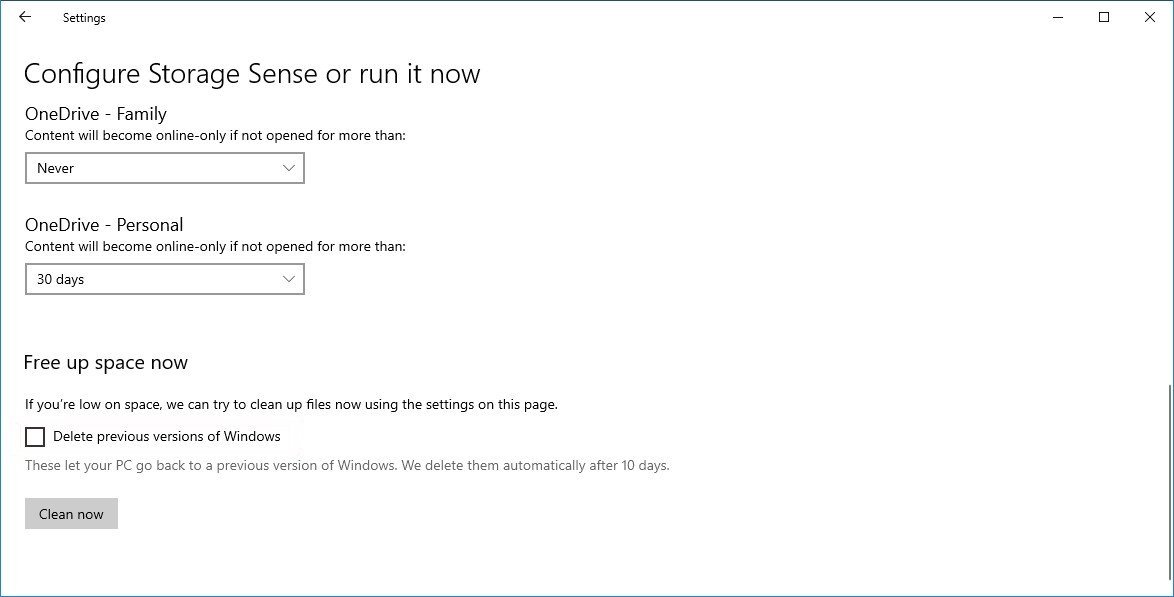Maximize the Settings window
Screen dimensions: 1174x597
[x=1104, y=17]
